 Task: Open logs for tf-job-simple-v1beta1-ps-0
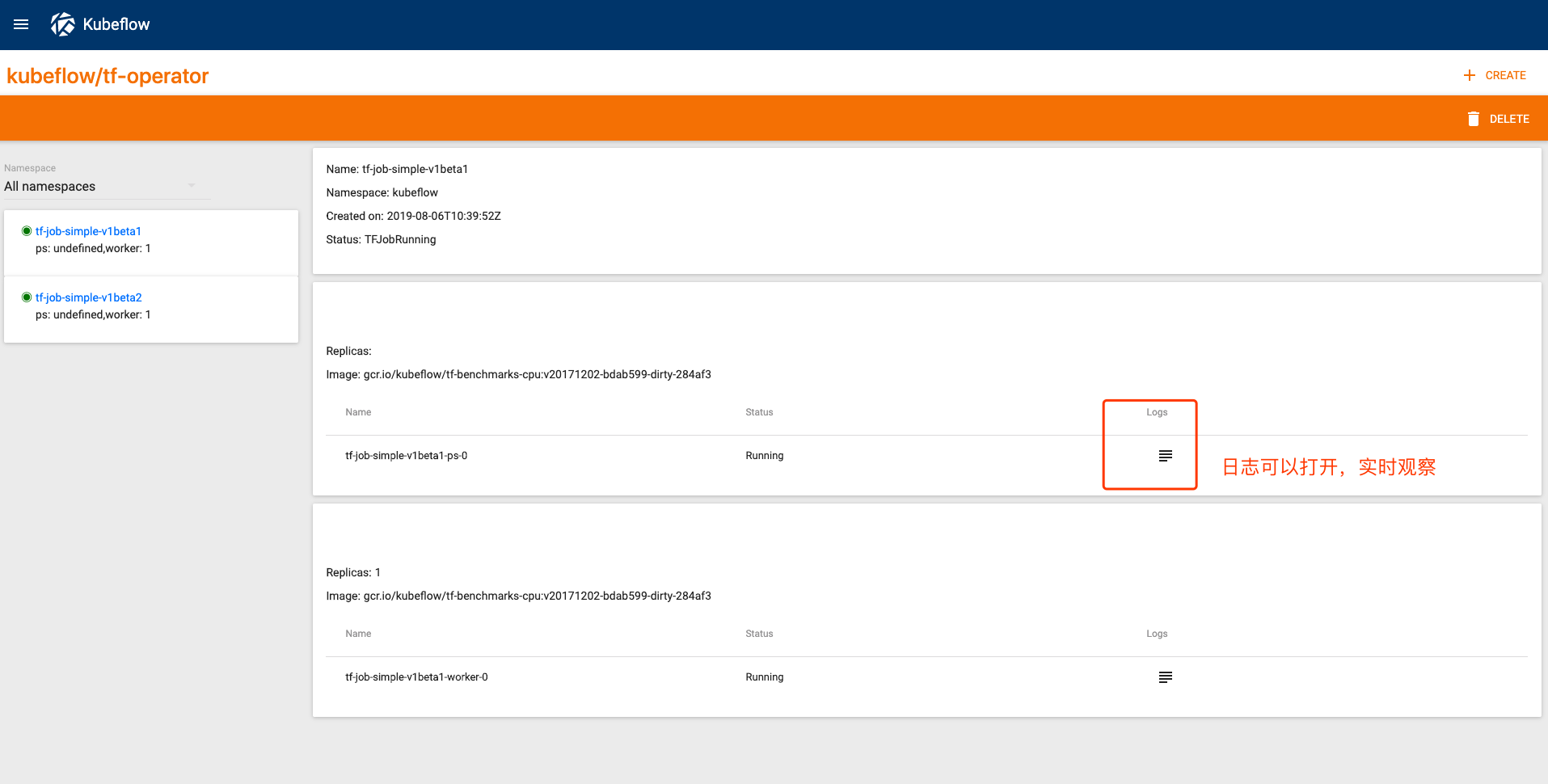pyautogui.click(x=1165, y=456)
